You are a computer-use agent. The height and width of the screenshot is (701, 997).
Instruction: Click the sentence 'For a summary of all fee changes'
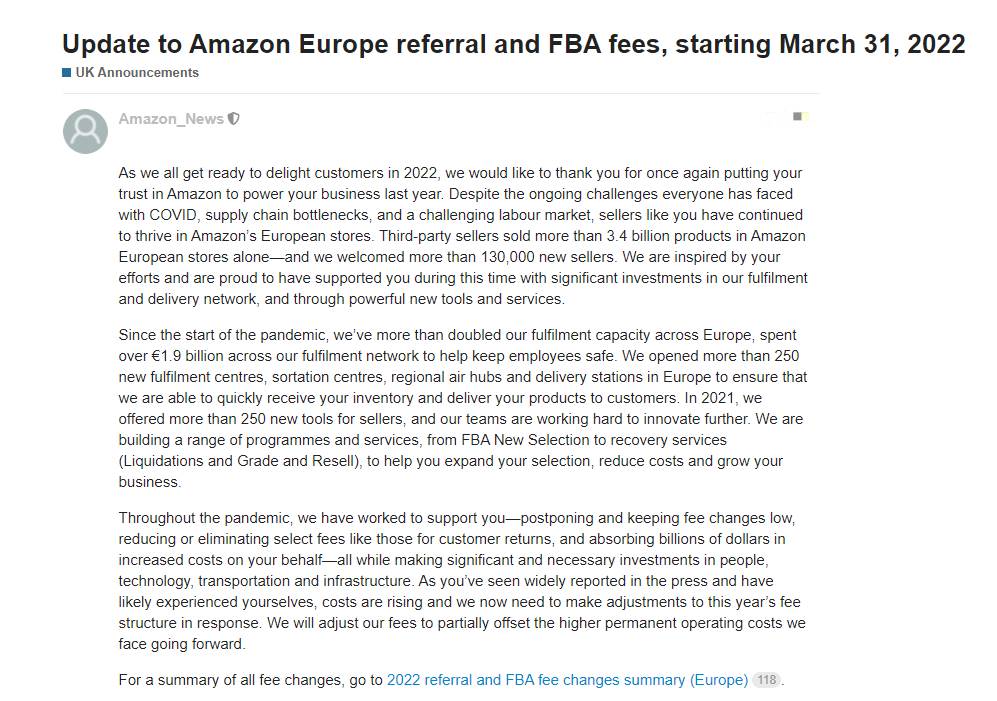233,680
